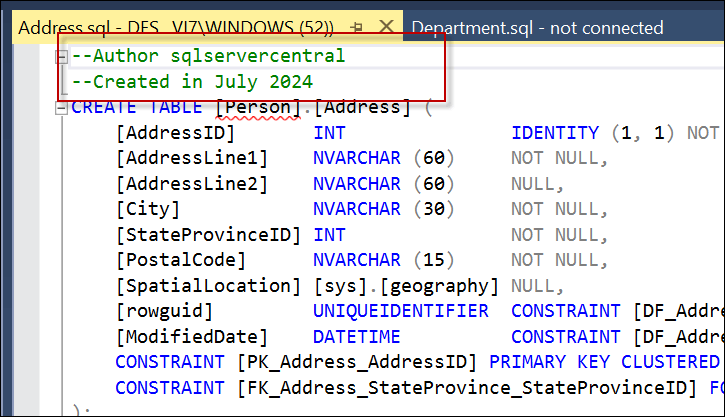Click NVARCHAR type on the PostalCode line
This screenshot has width=725, height=417.
[x=356, y=260]
